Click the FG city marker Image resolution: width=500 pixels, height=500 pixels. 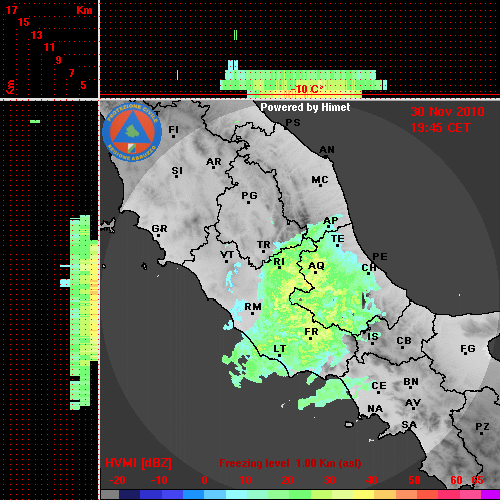466,354
